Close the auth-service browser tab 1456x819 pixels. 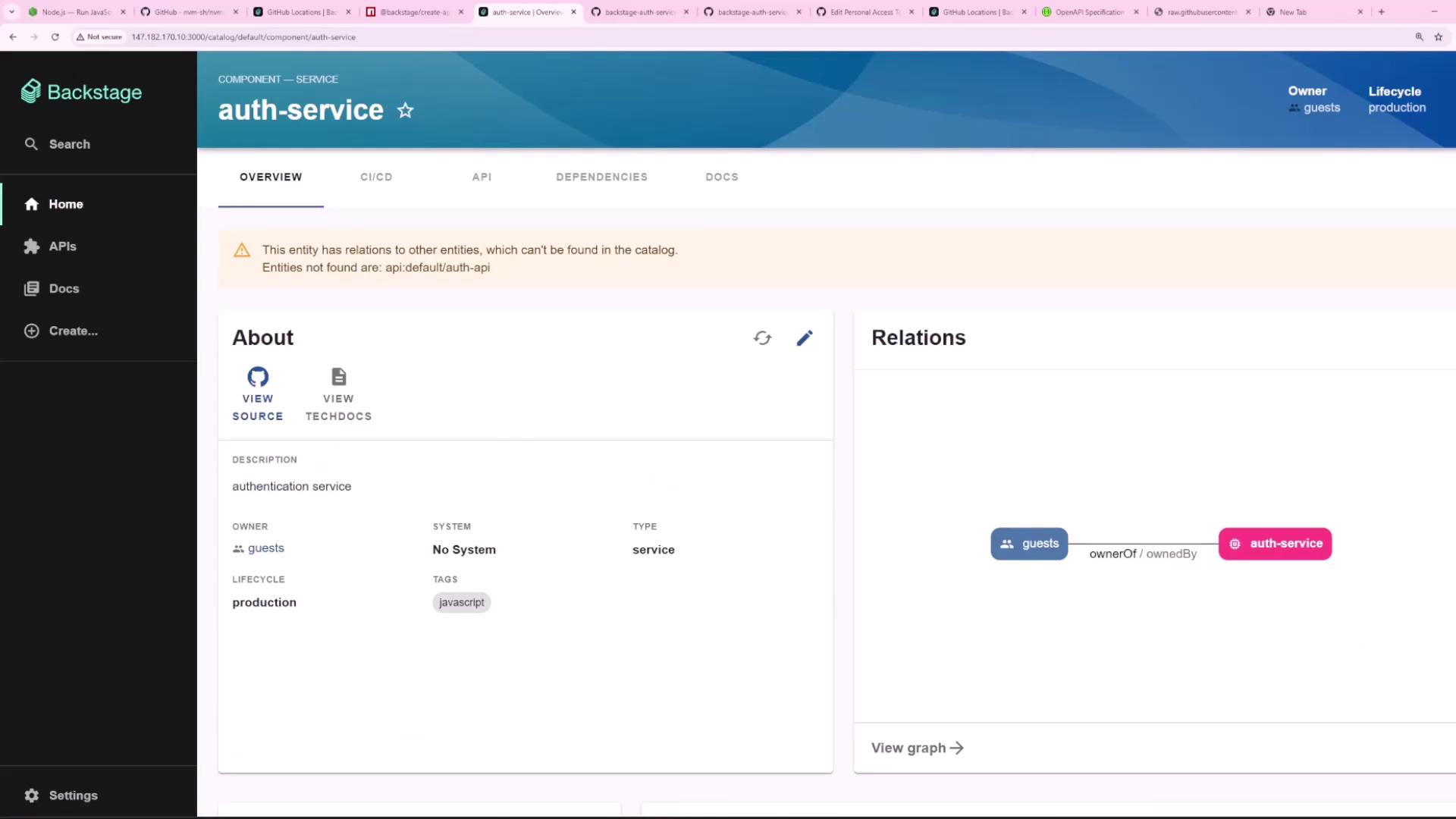[x=574, y=12]
